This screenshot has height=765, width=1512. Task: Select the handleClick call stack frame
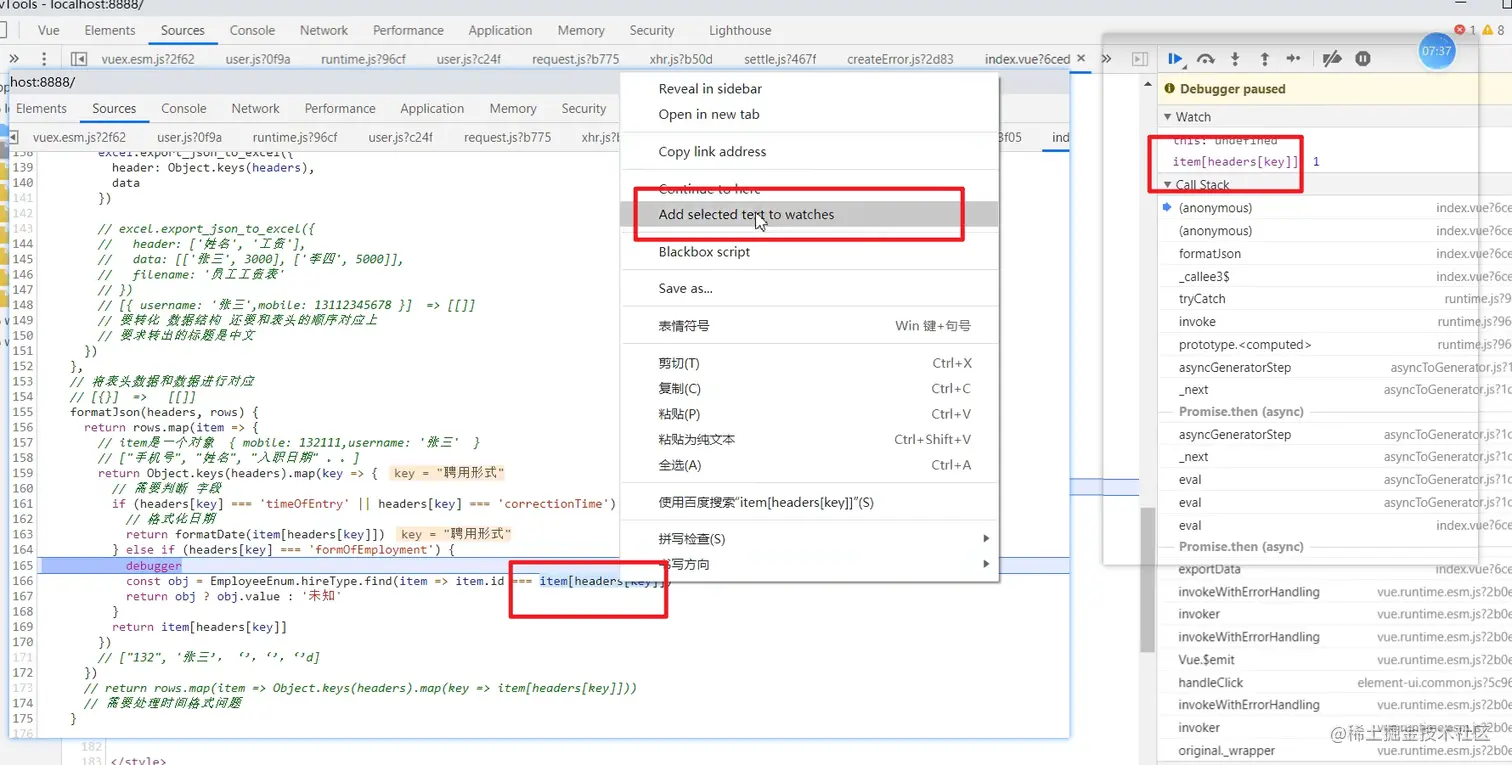click(1210, 683)
